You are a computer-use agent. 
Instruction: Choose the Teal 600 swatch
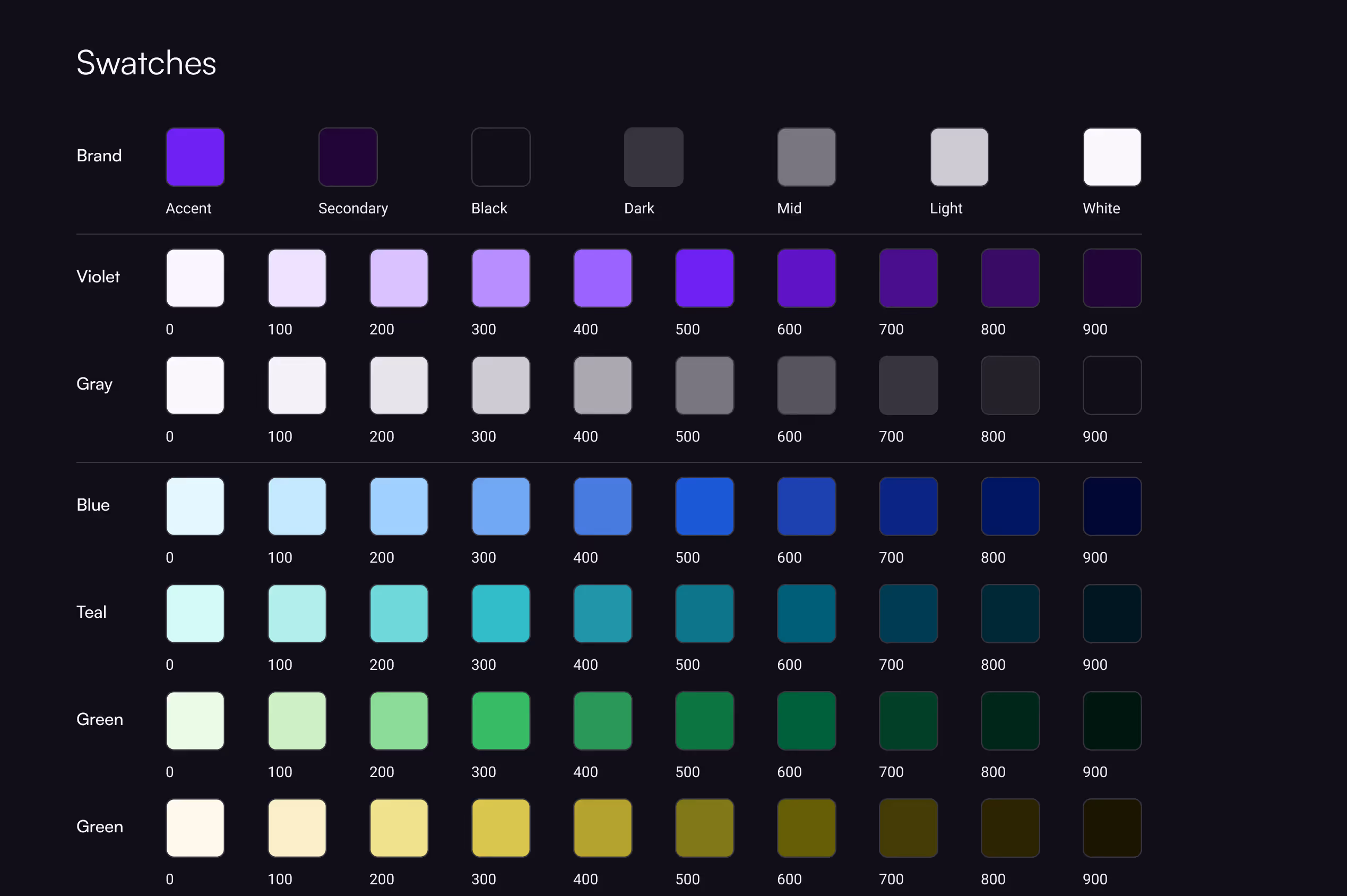click(806, 613)
